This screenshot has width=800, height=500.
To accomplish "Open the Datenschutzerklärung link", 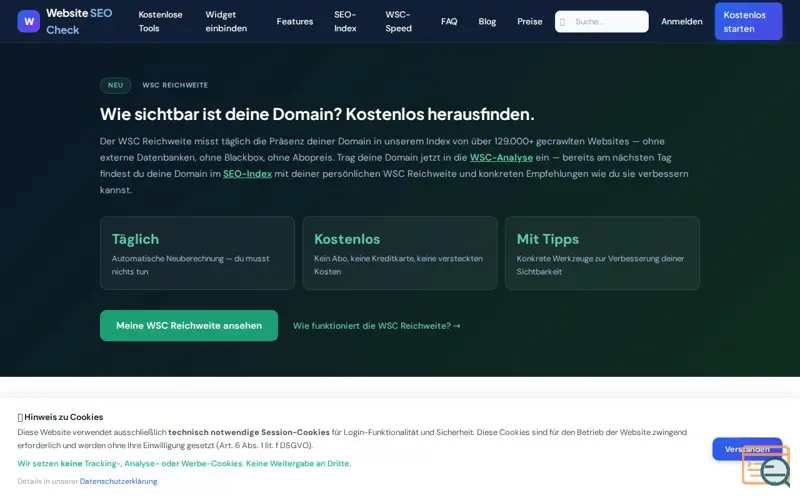I will pos(118,481).
